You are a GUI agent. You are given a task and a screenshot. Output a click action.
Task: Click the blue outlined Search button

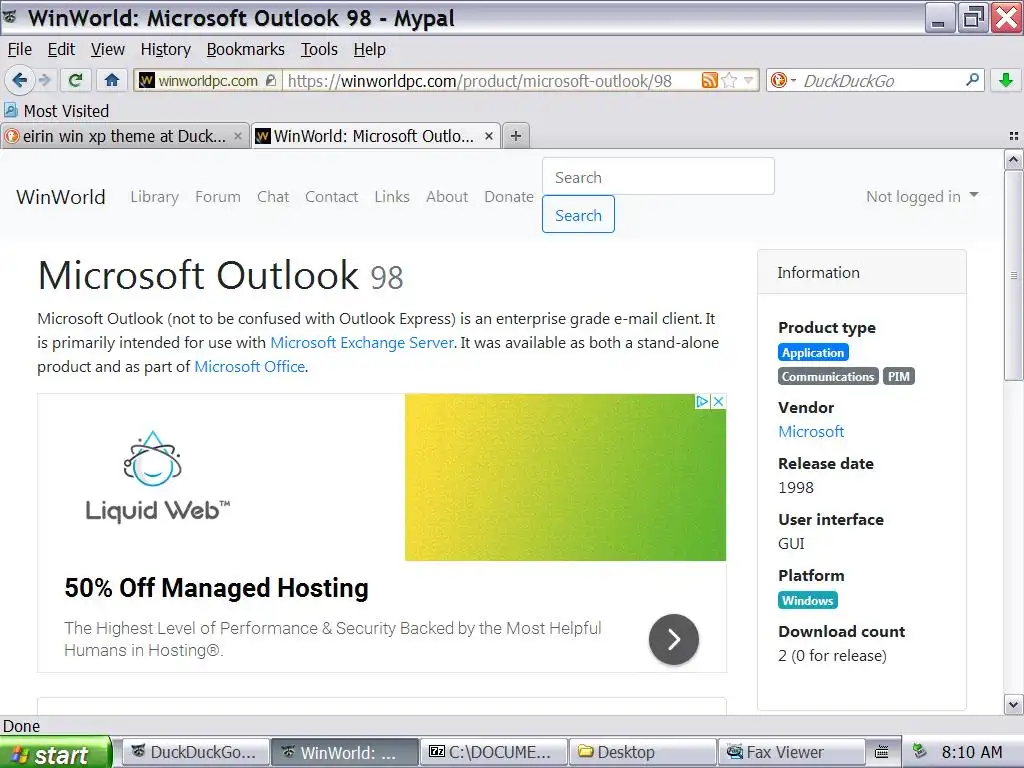pos(578,214)
